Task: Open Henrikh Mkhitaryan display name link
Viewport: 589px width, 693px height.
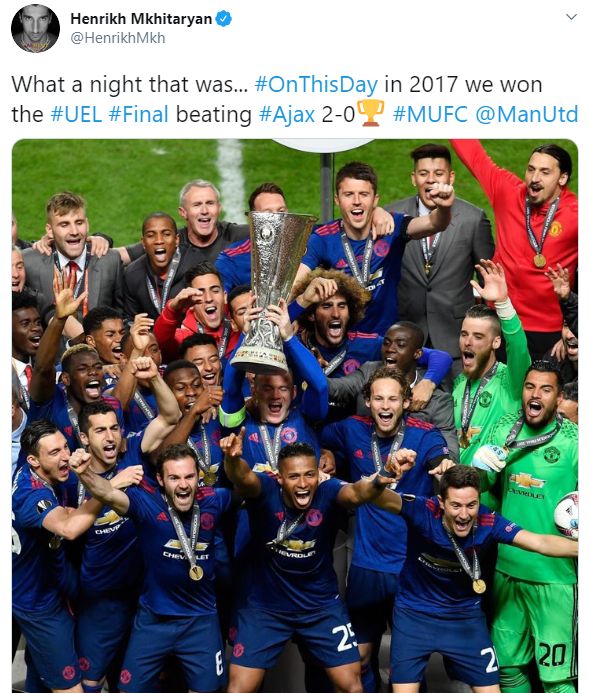Action: click(141, 19)
